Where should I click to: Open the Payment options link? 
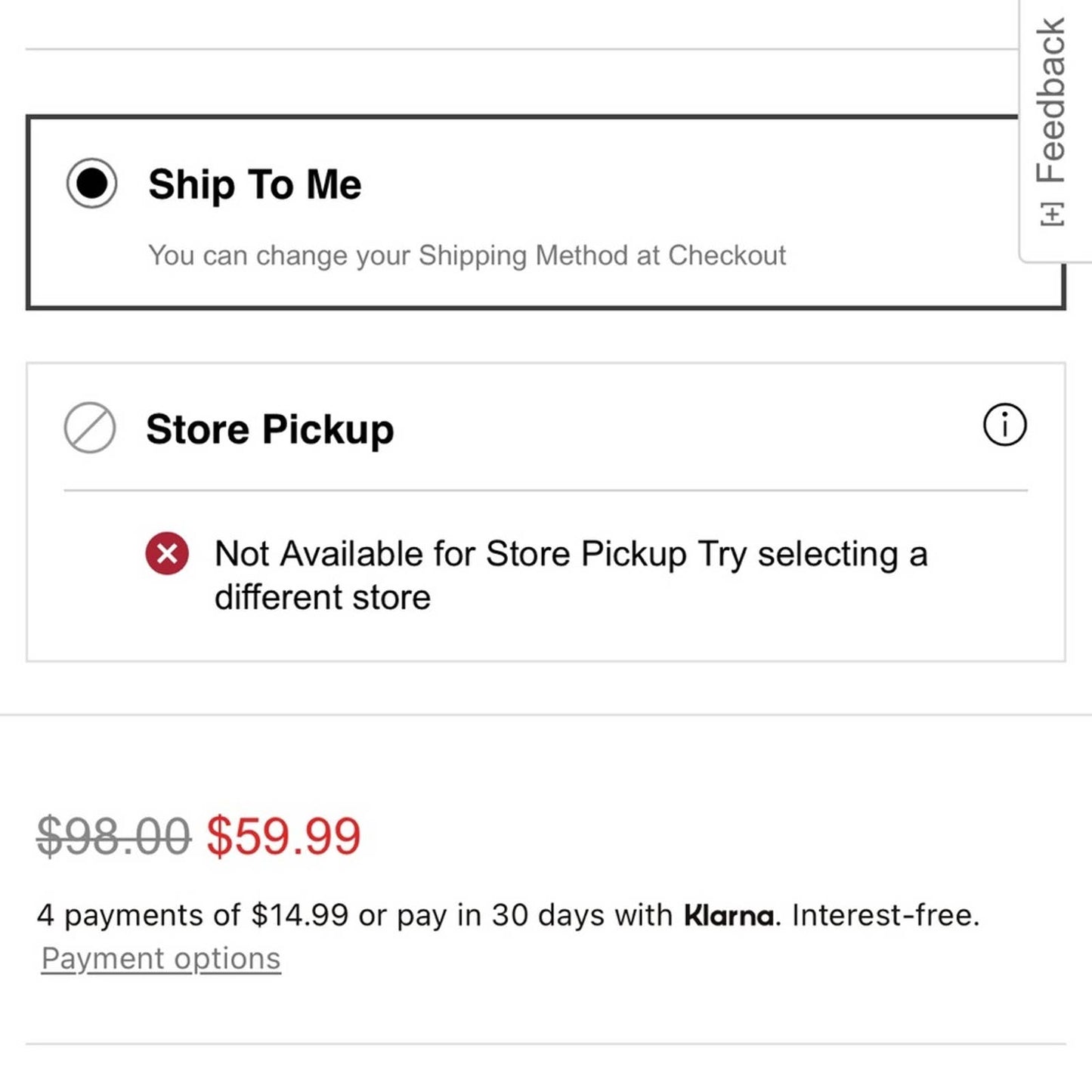click(161, 958)
